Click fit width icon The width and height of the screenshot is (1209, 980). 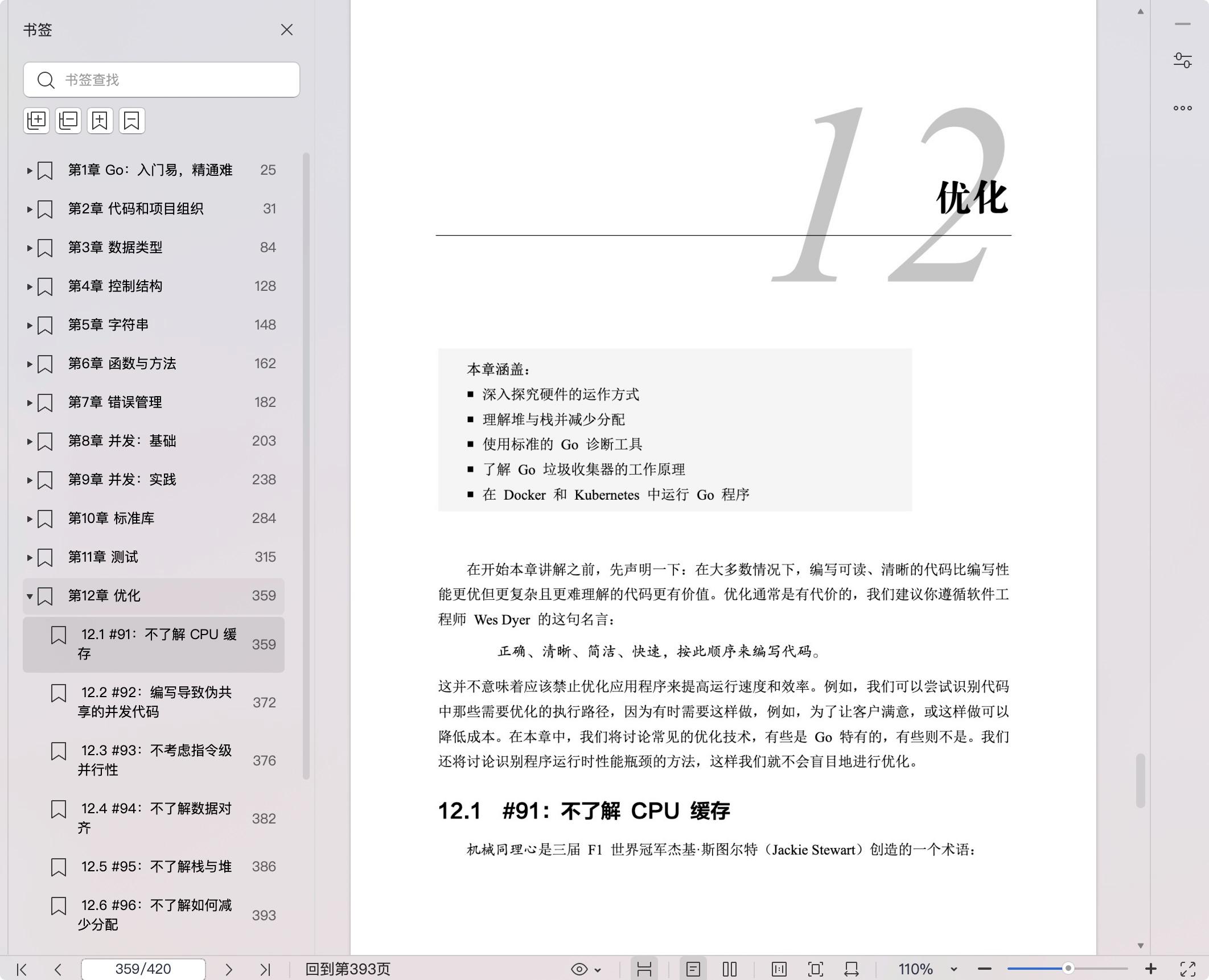(x=852, y=969)
